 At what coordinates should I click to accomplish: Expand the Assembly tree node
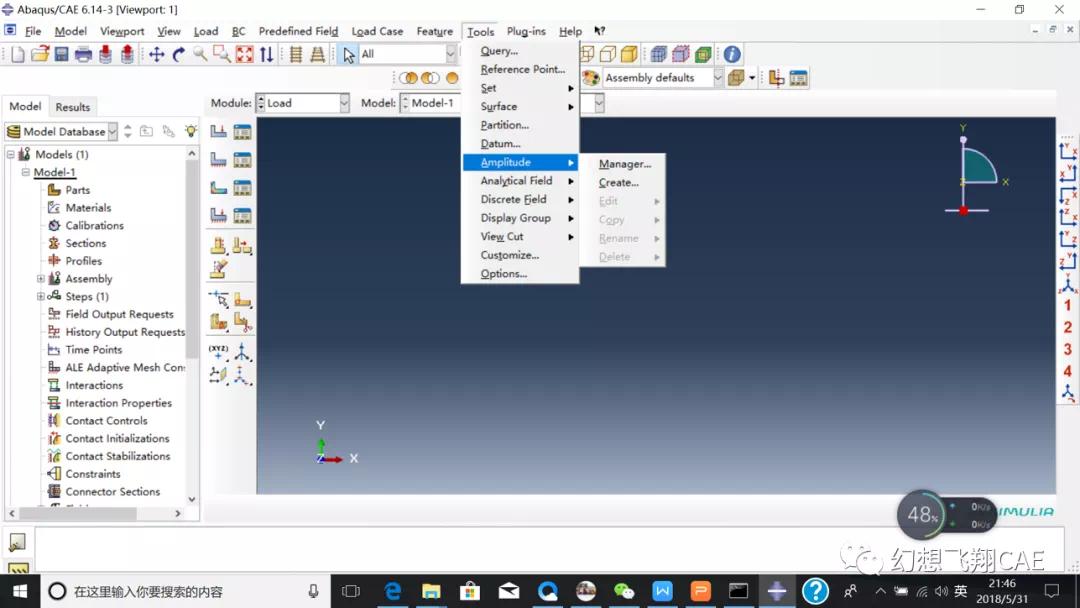point(41,279)
